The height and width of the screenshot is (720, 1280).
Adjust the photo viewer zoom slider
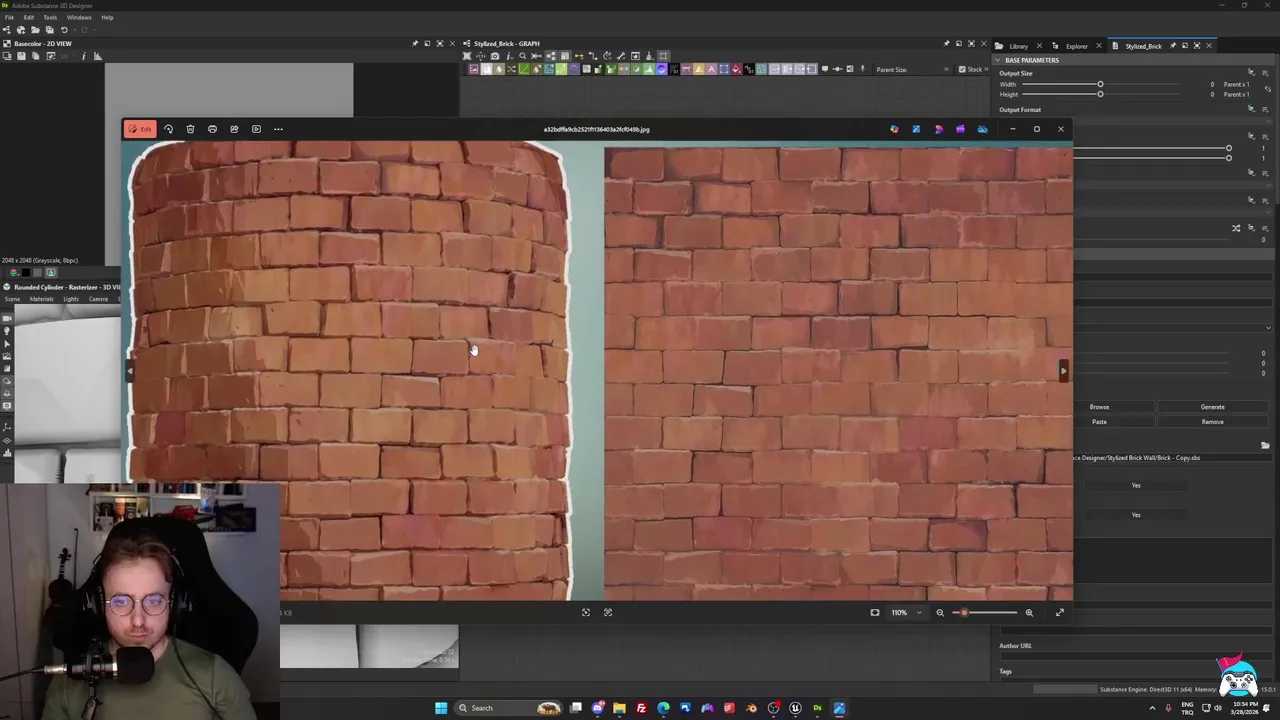pyautogui.click(x=984, y=612)
